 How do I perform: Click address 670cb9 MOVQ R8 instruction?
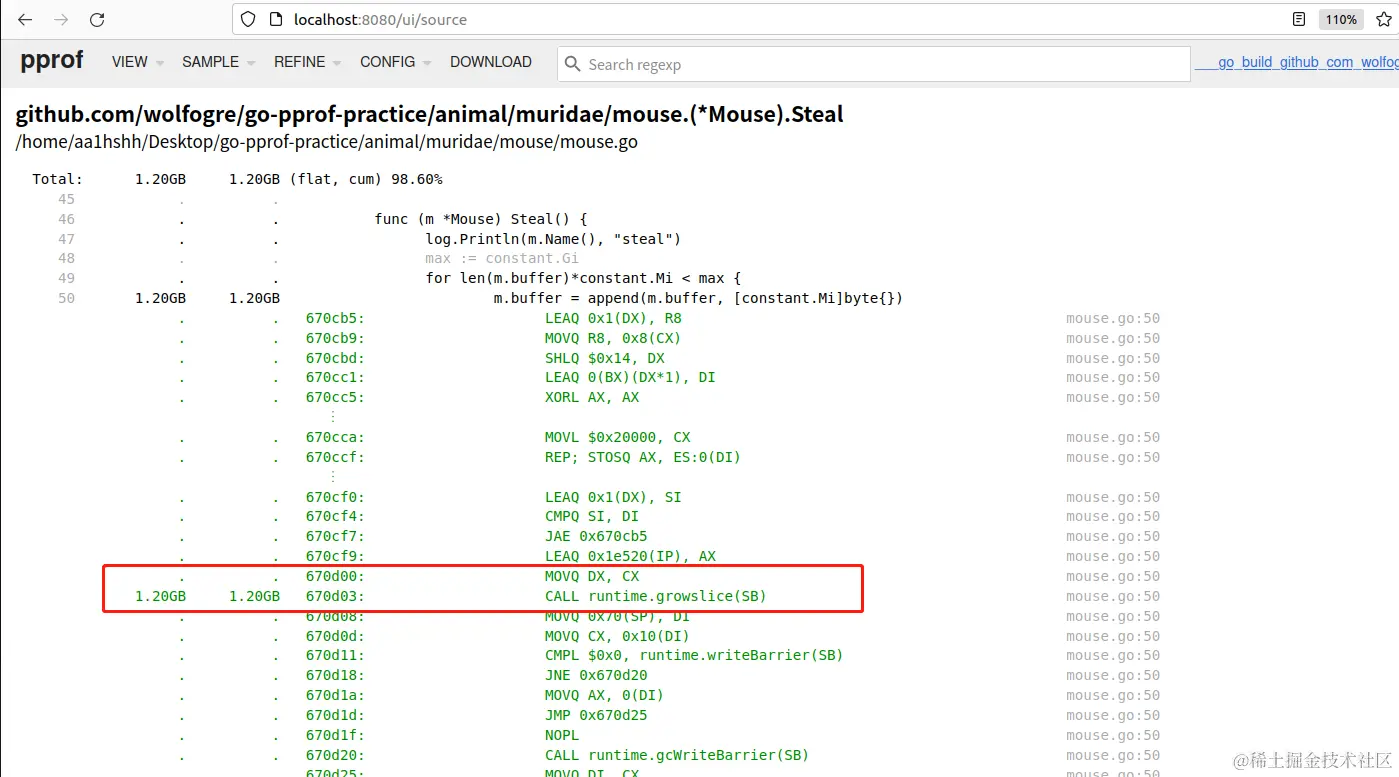tap(613, 338)
